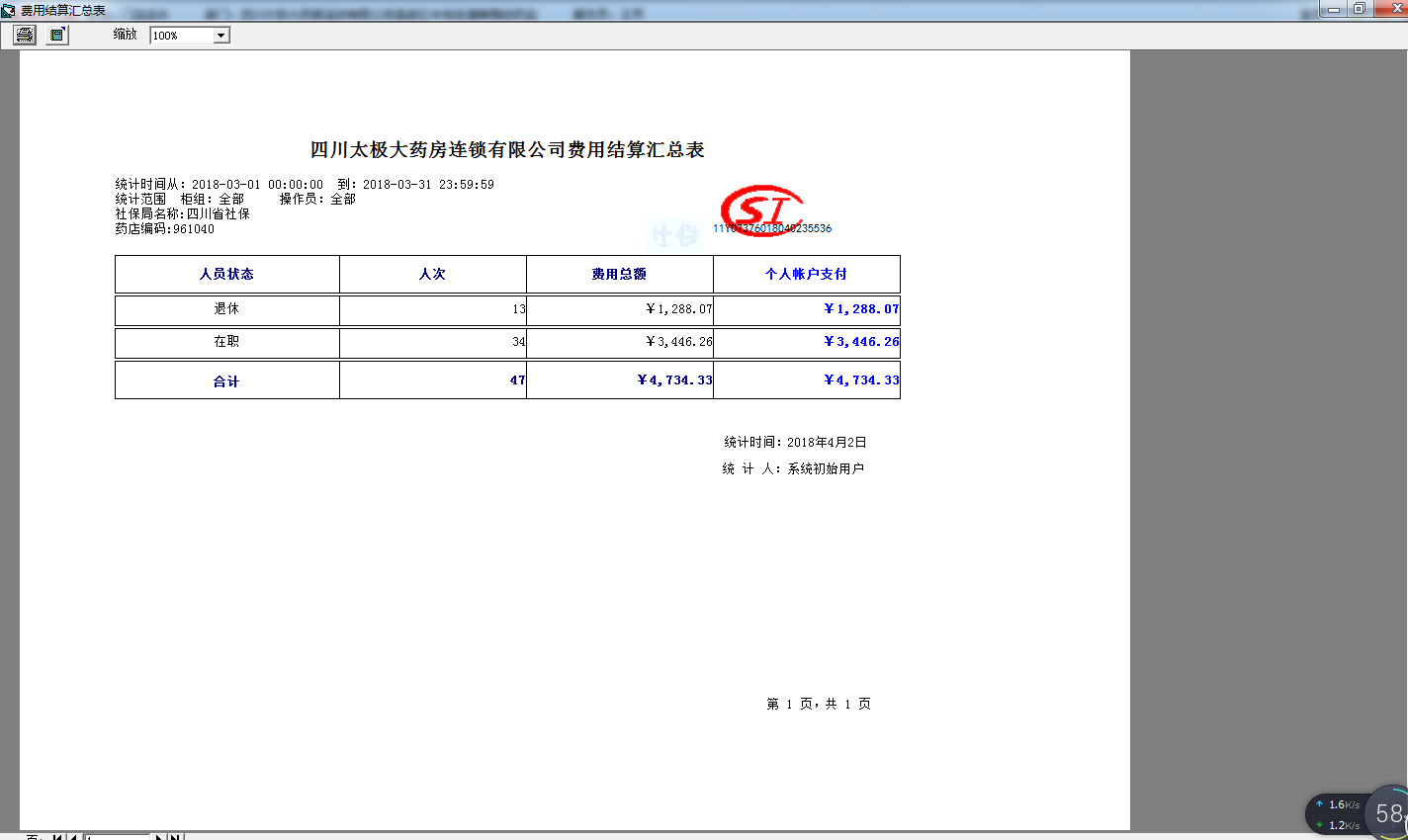Click the 统计时间从 date range line

point(305,185)
